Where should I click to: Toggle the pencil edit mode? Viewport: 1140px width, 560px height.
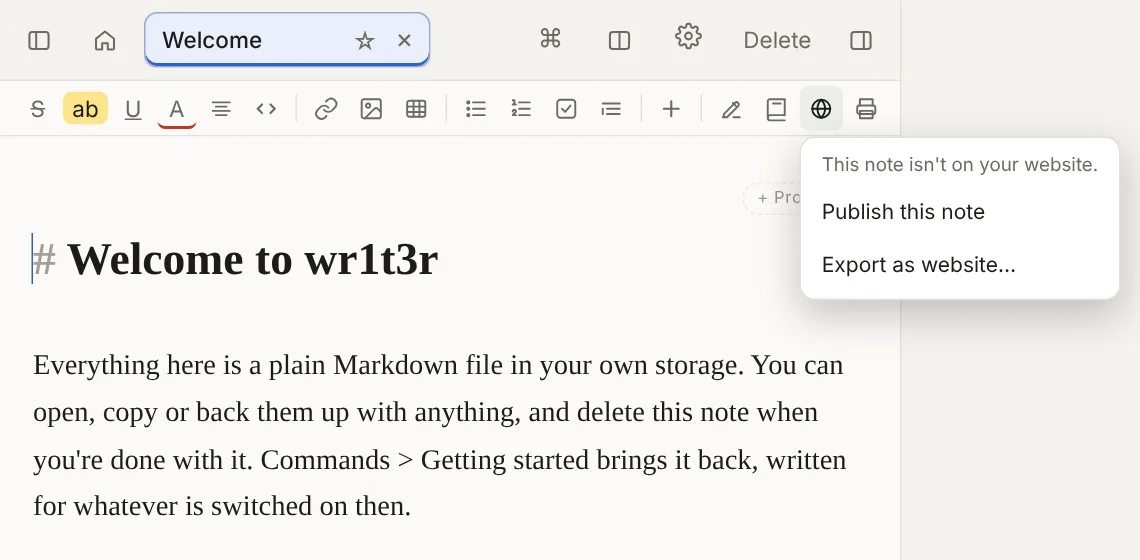tap(731, 109)
